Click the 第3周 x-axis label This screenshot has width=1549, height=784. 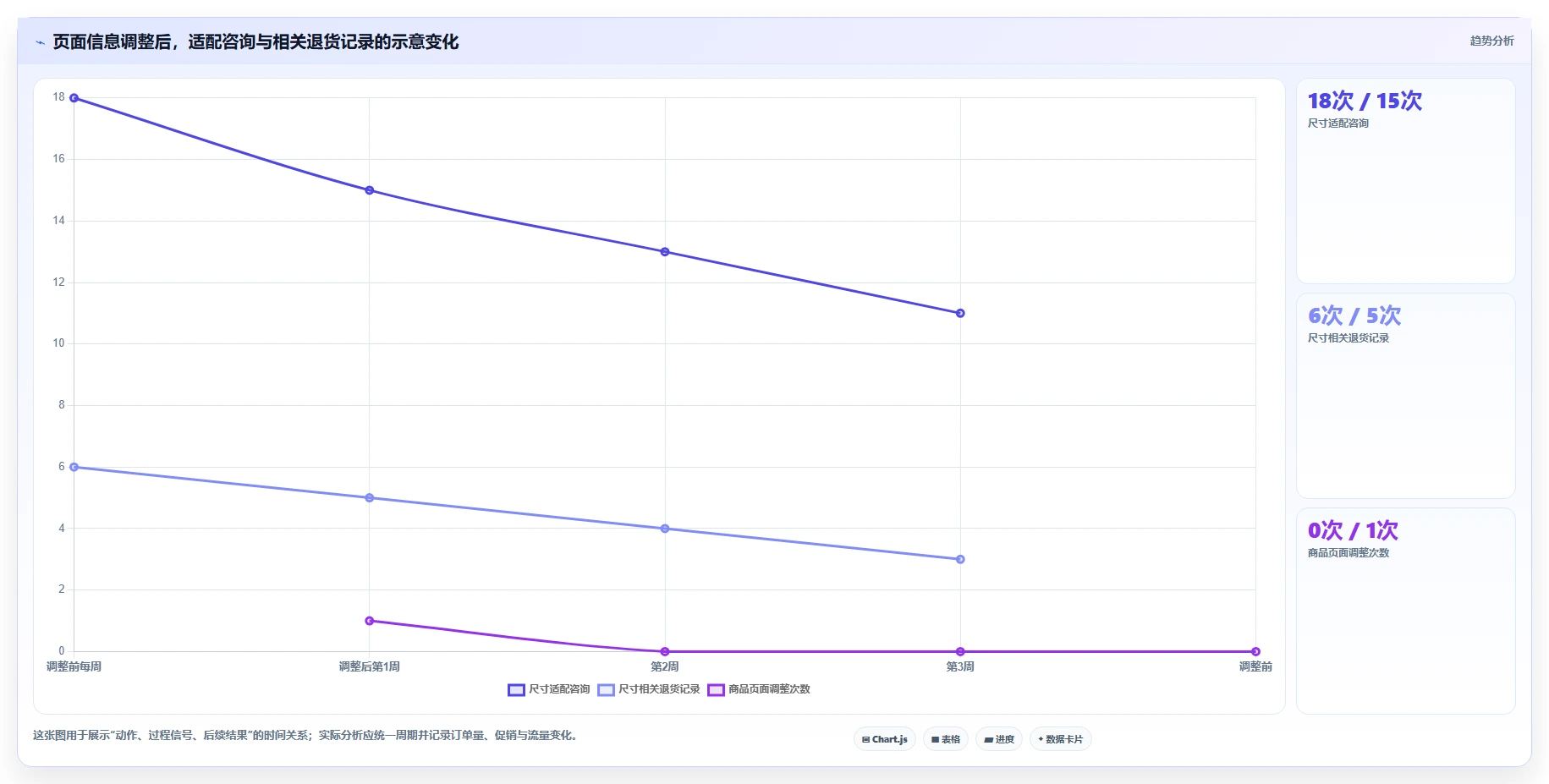(960, 666)
